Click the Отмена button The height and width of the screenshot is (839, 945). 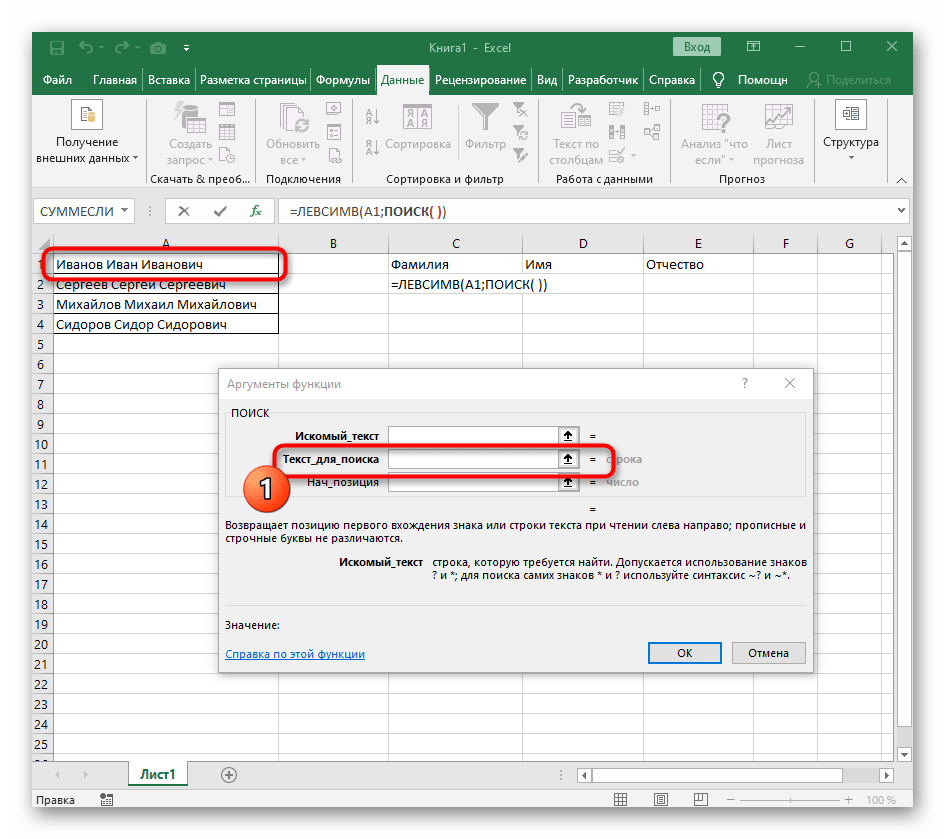[x=768, y=653]
